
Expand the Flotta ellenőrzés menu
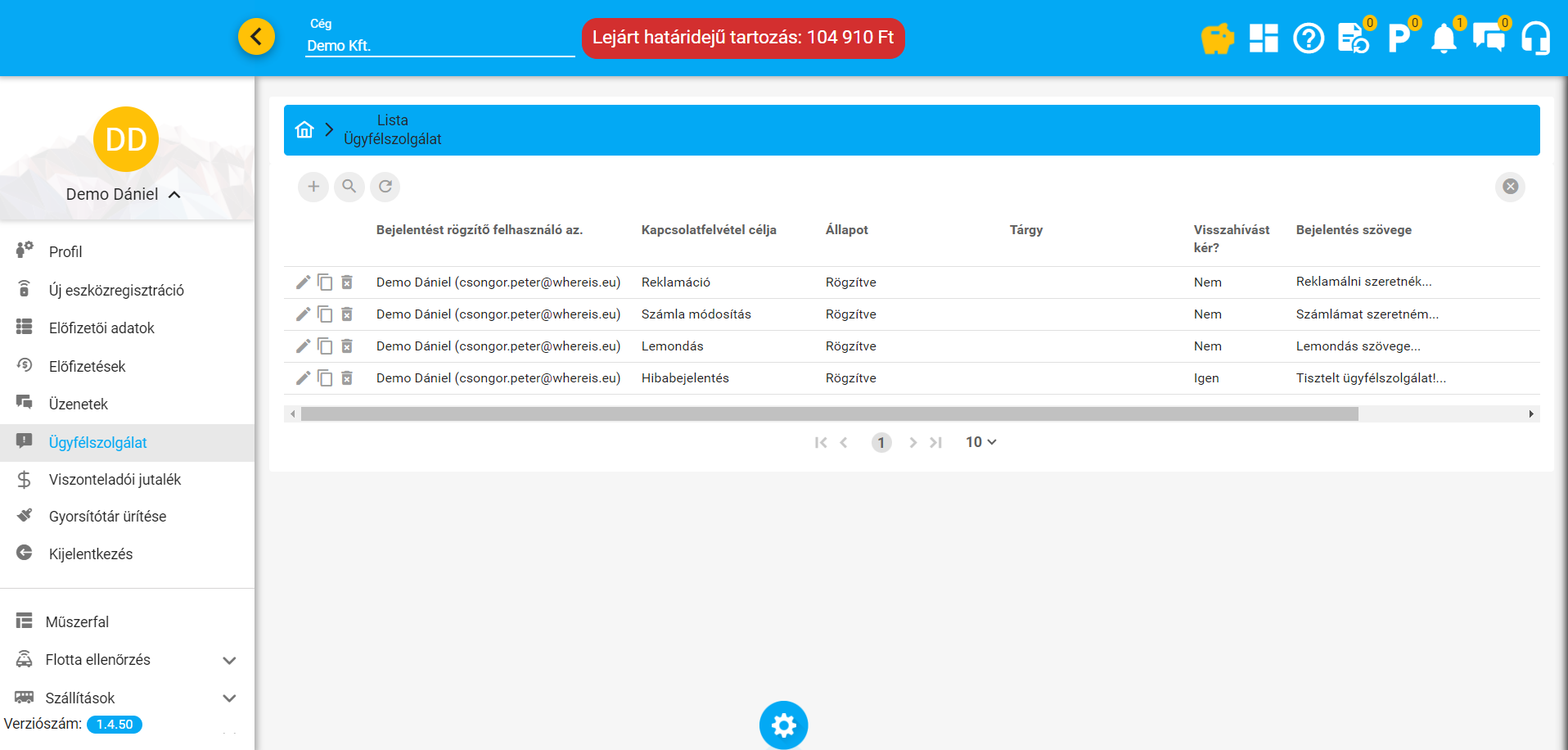tap(229, 660)
